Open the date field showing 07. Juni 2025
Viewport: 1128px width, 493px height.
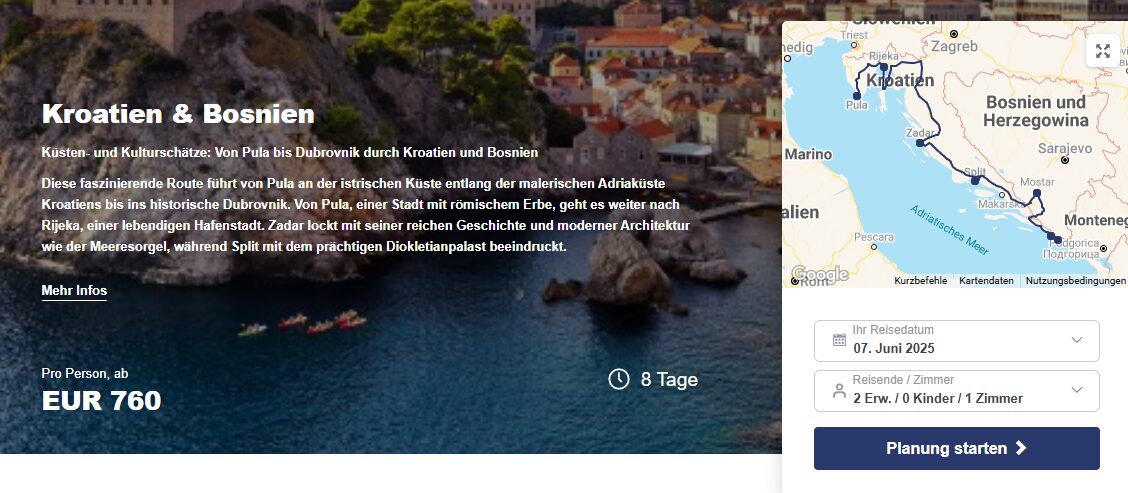tap(957, 341)
